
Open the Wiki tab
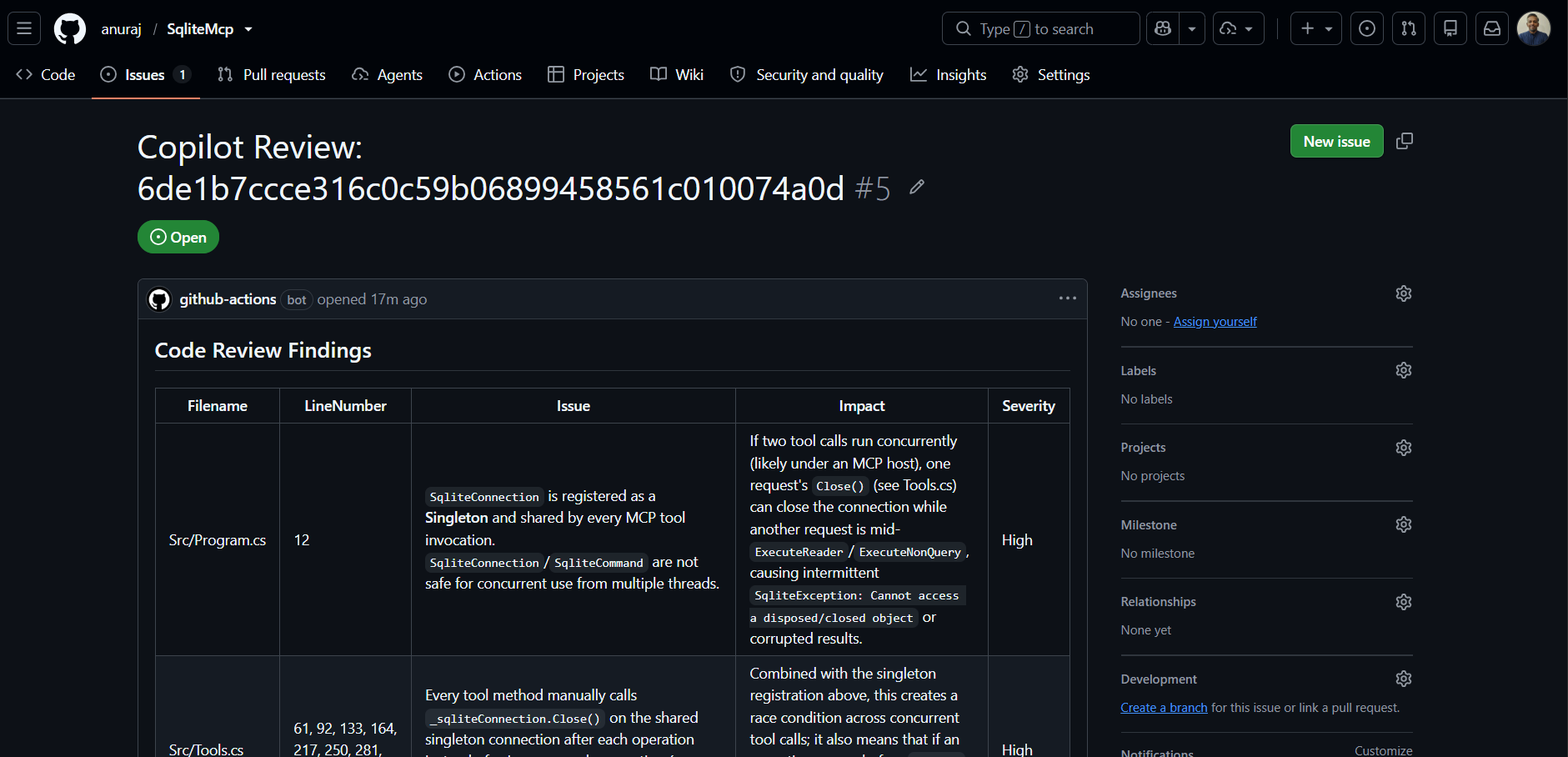pyautogui.click(x=677, y=74)
